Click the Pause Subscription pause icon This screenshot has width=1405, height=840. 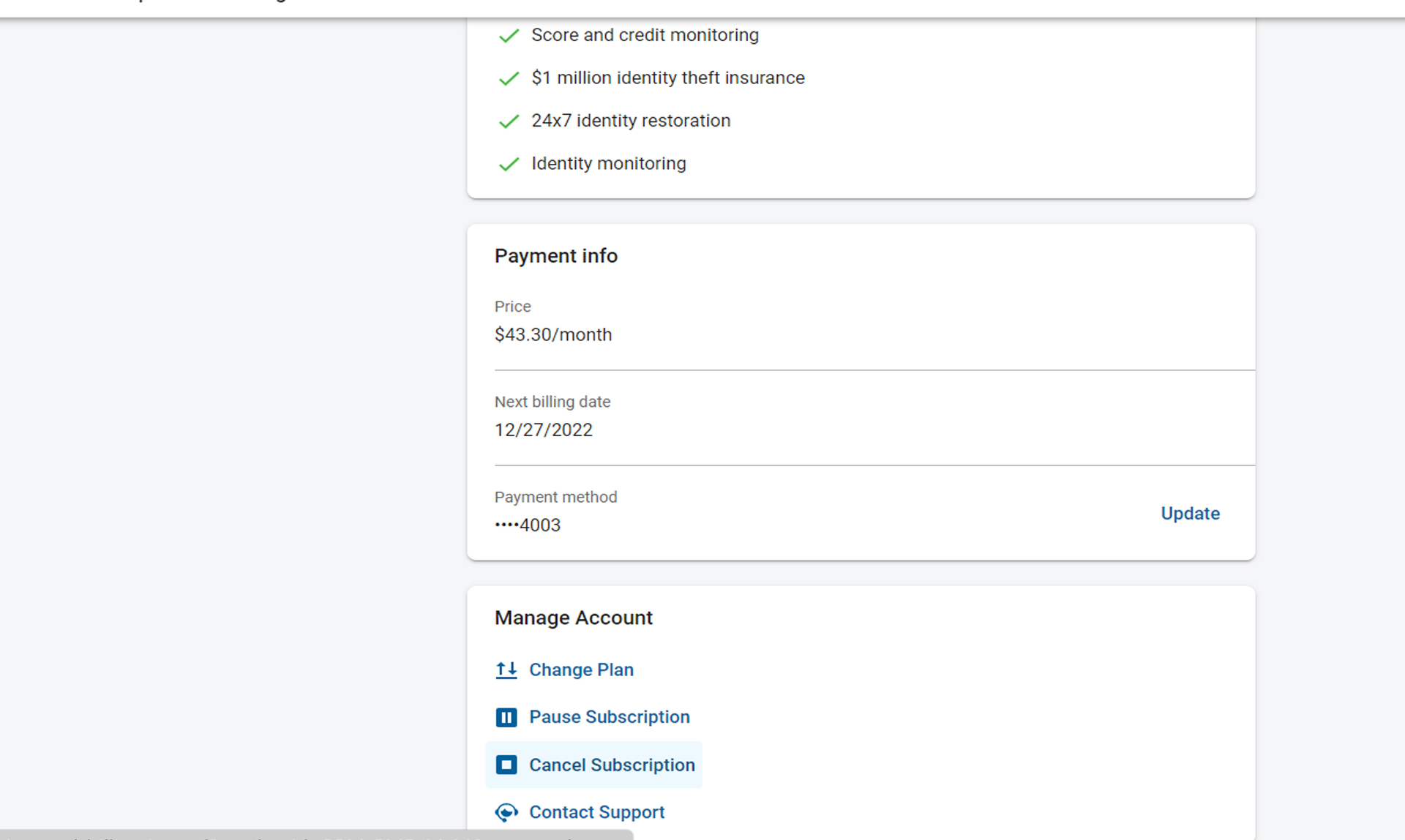click(x=506, y=717)
